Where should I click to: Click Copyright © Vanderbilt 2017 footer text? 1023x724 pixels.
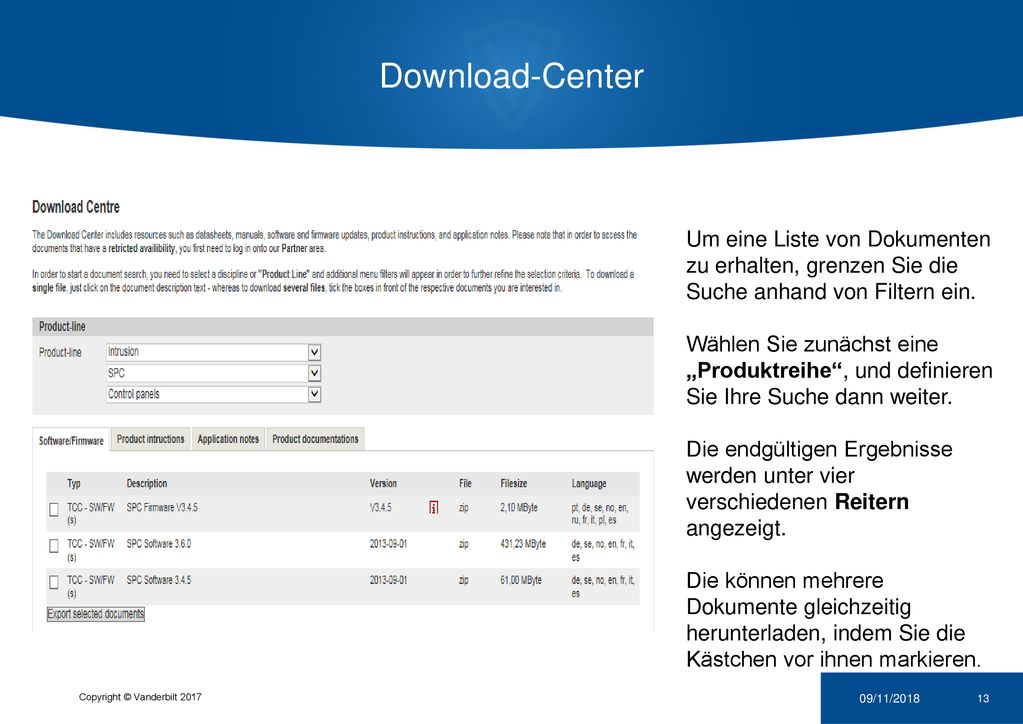coord(140,697)
